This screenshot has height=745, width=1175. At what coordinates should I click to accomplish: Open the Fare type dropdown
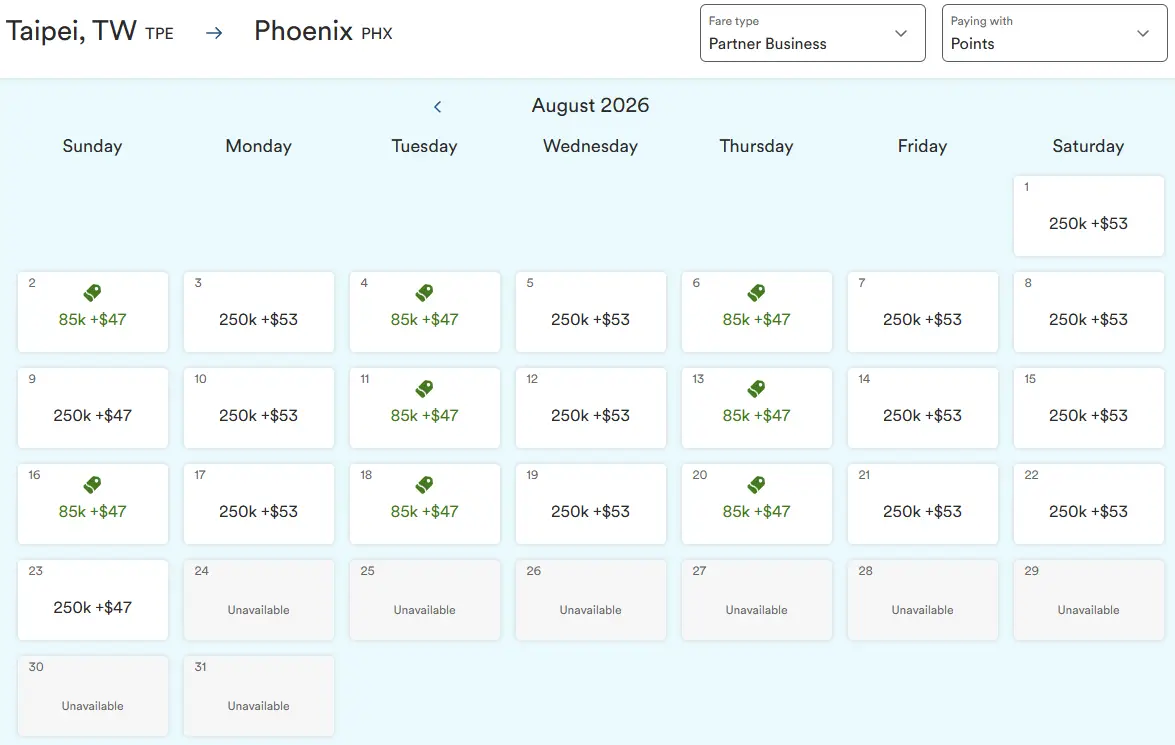[812, 34]
